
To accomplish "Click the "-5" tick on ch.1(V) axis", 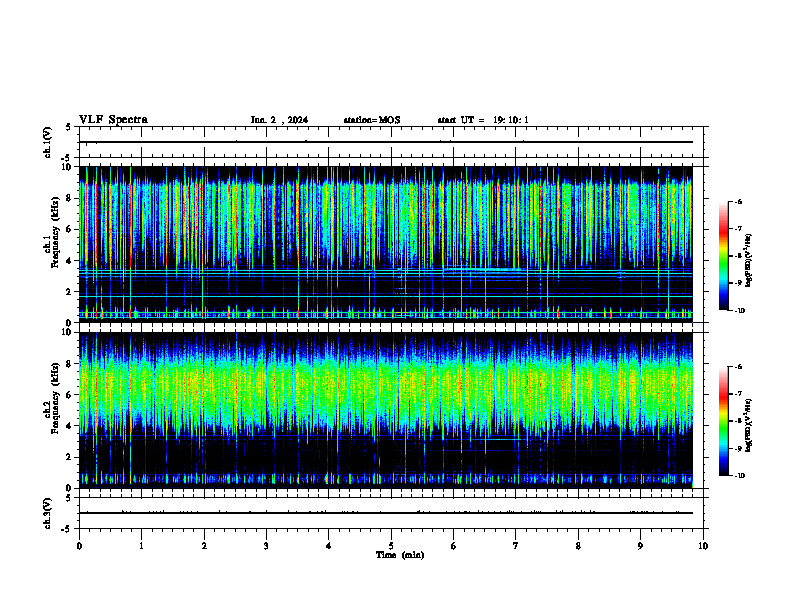I will coord(67,158).
